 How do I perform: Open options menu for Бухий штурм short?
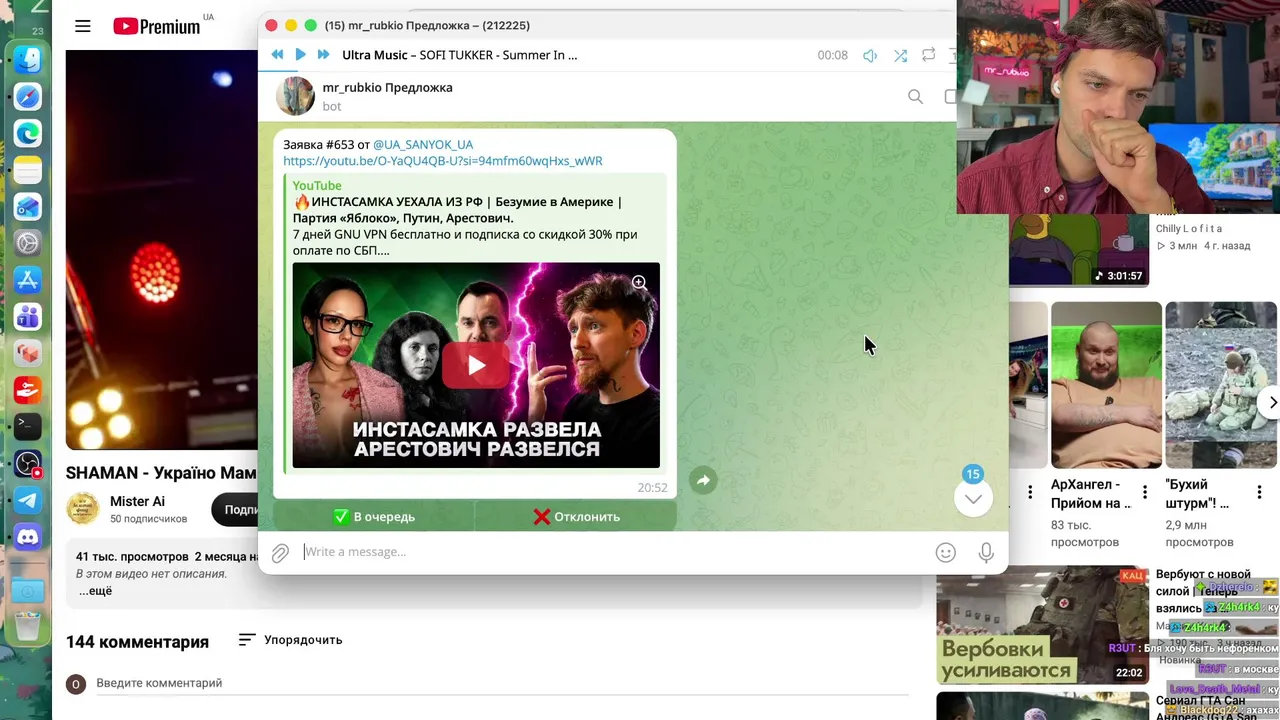(x=1259, y=493)
